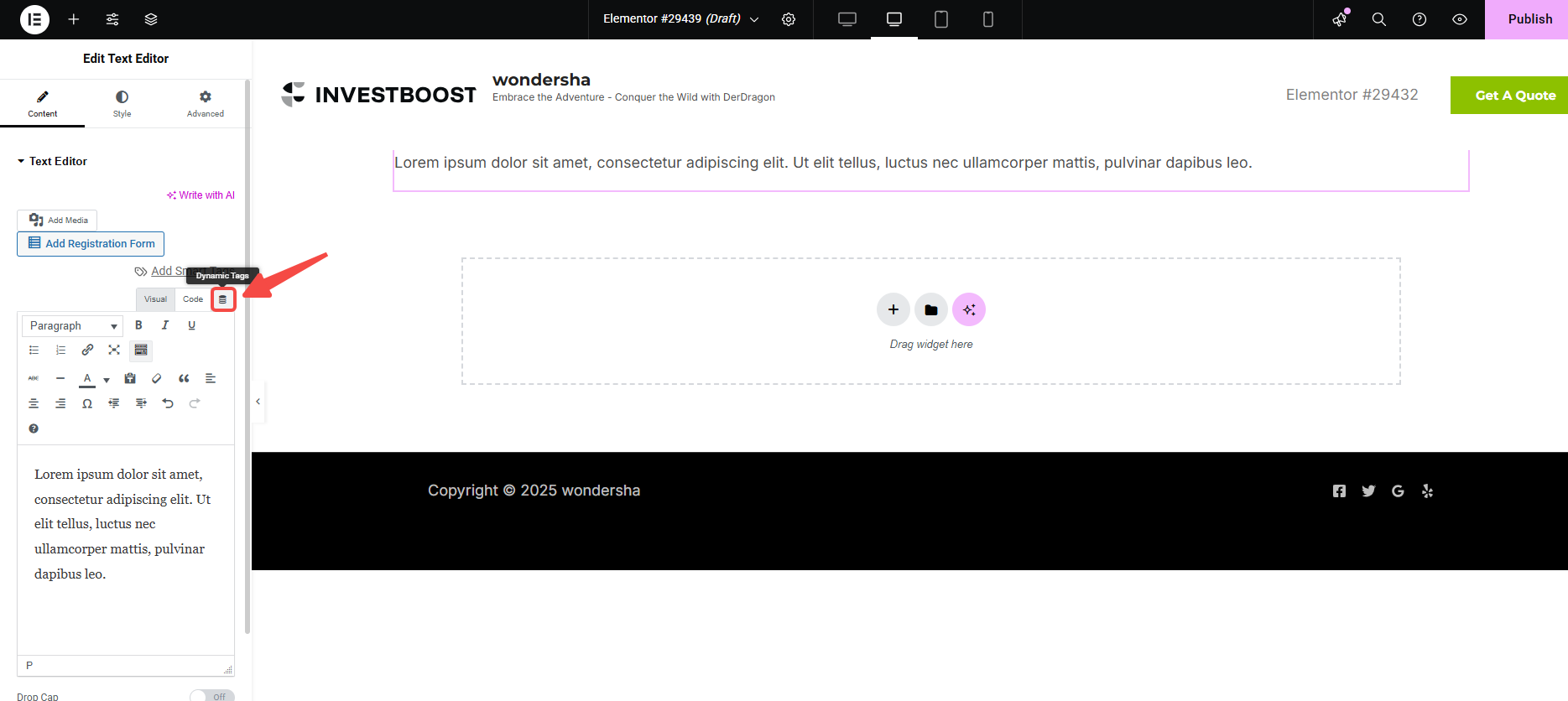This screenshot has width=1568, height=701.
Task: Open the Dynamic Tags database icon
Action: click(222, 299)
